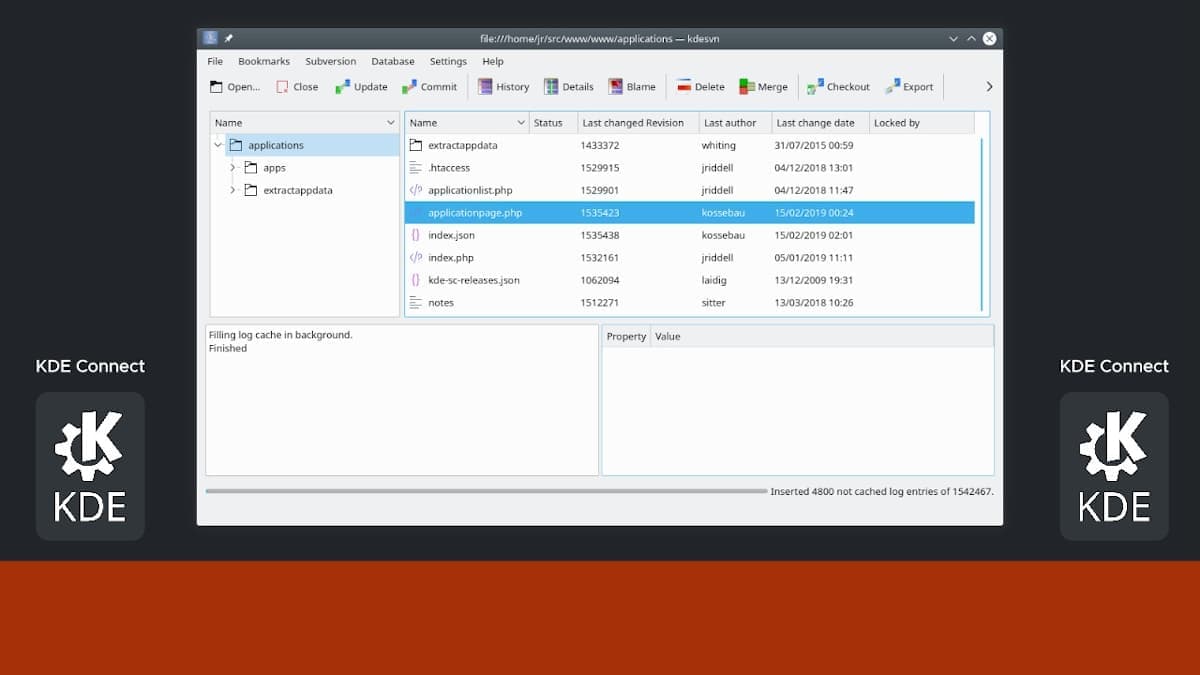Click the Update toolbar icon
The width and height of the screenshot is (1200, 675).
click(343, 87)
